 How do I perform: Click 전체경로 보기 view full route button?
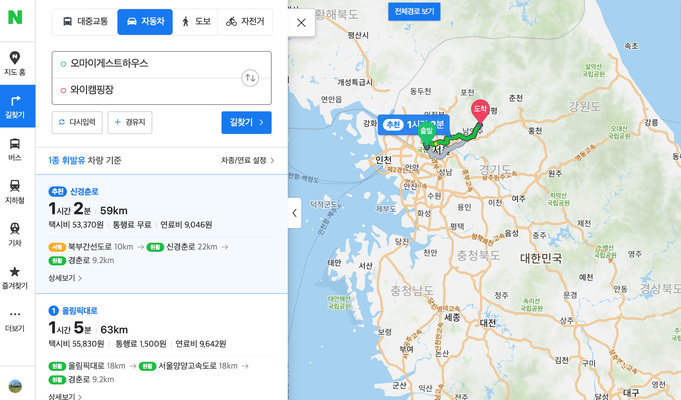click(x=414, y=11)
